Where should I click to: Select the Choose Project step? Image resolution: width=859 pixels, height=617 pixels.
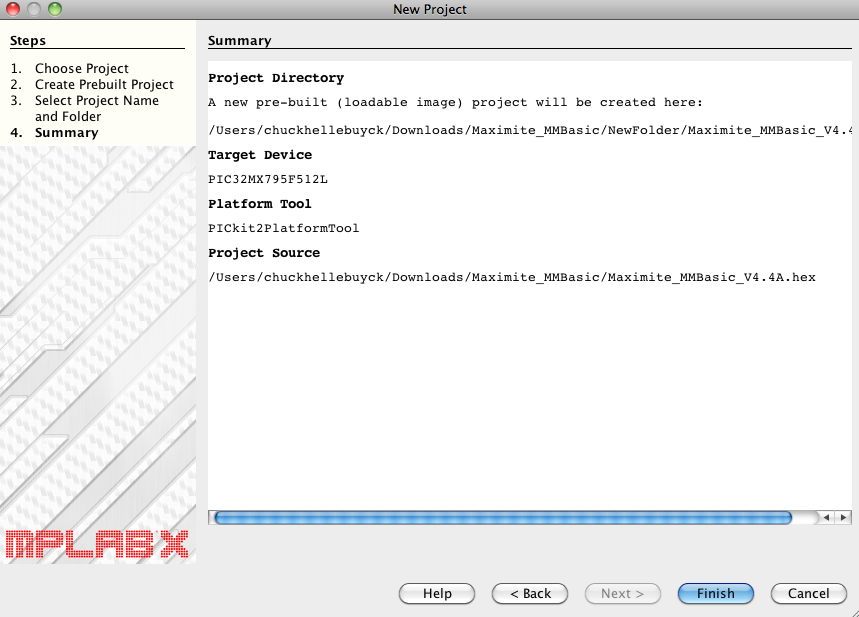coord(81,68)
